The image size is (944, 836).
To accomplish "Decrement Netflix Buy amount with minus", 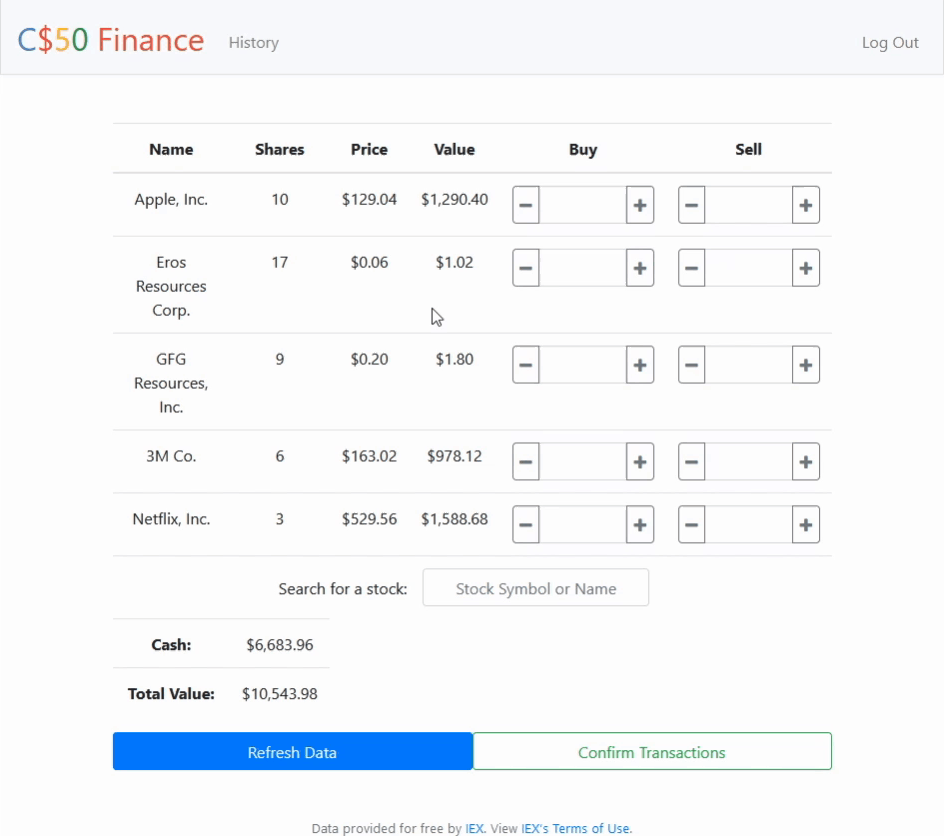I will pos(526,525).
